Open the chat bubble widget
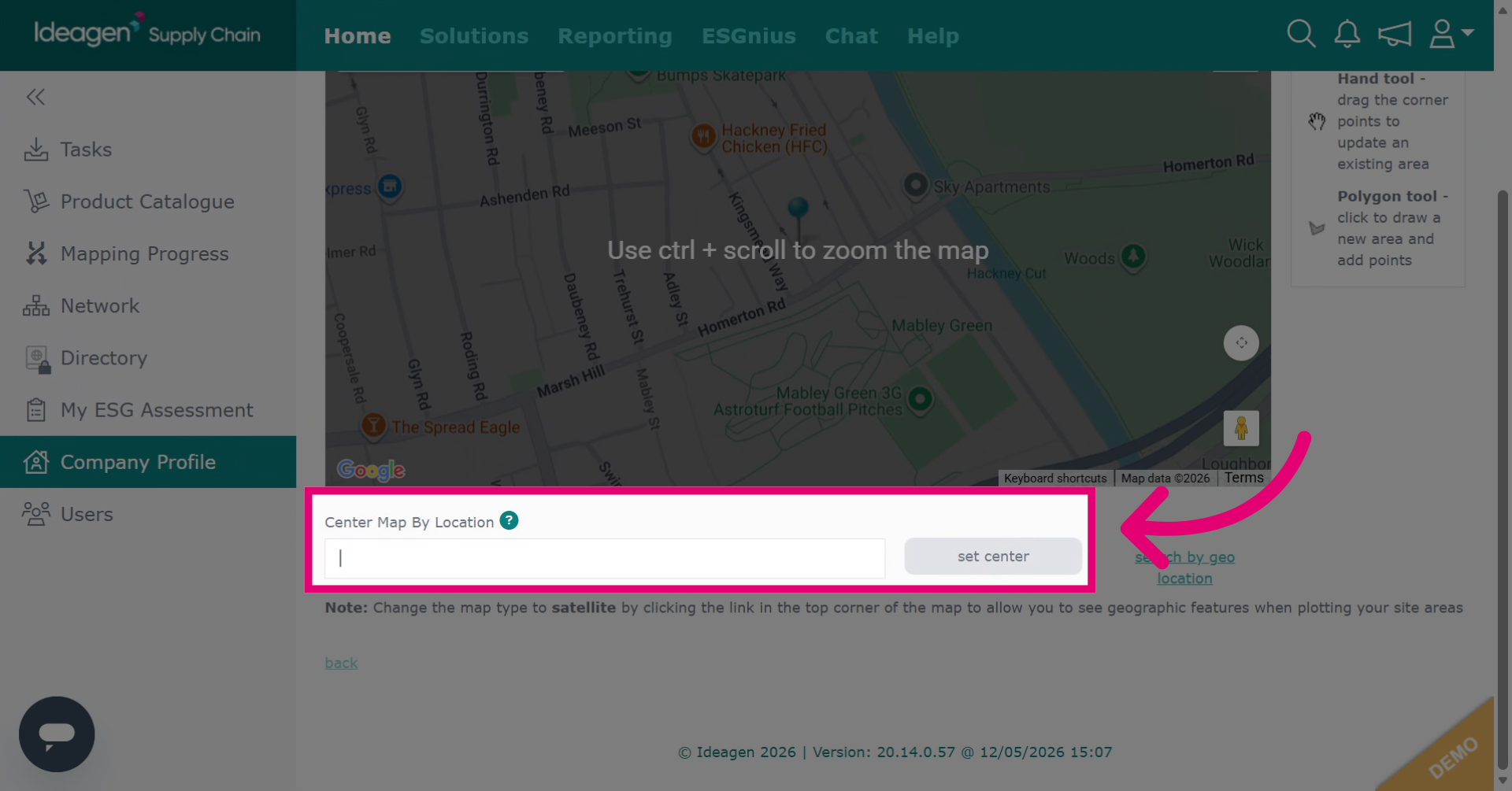Screen dimensions: 1512x791 [57, 734]
